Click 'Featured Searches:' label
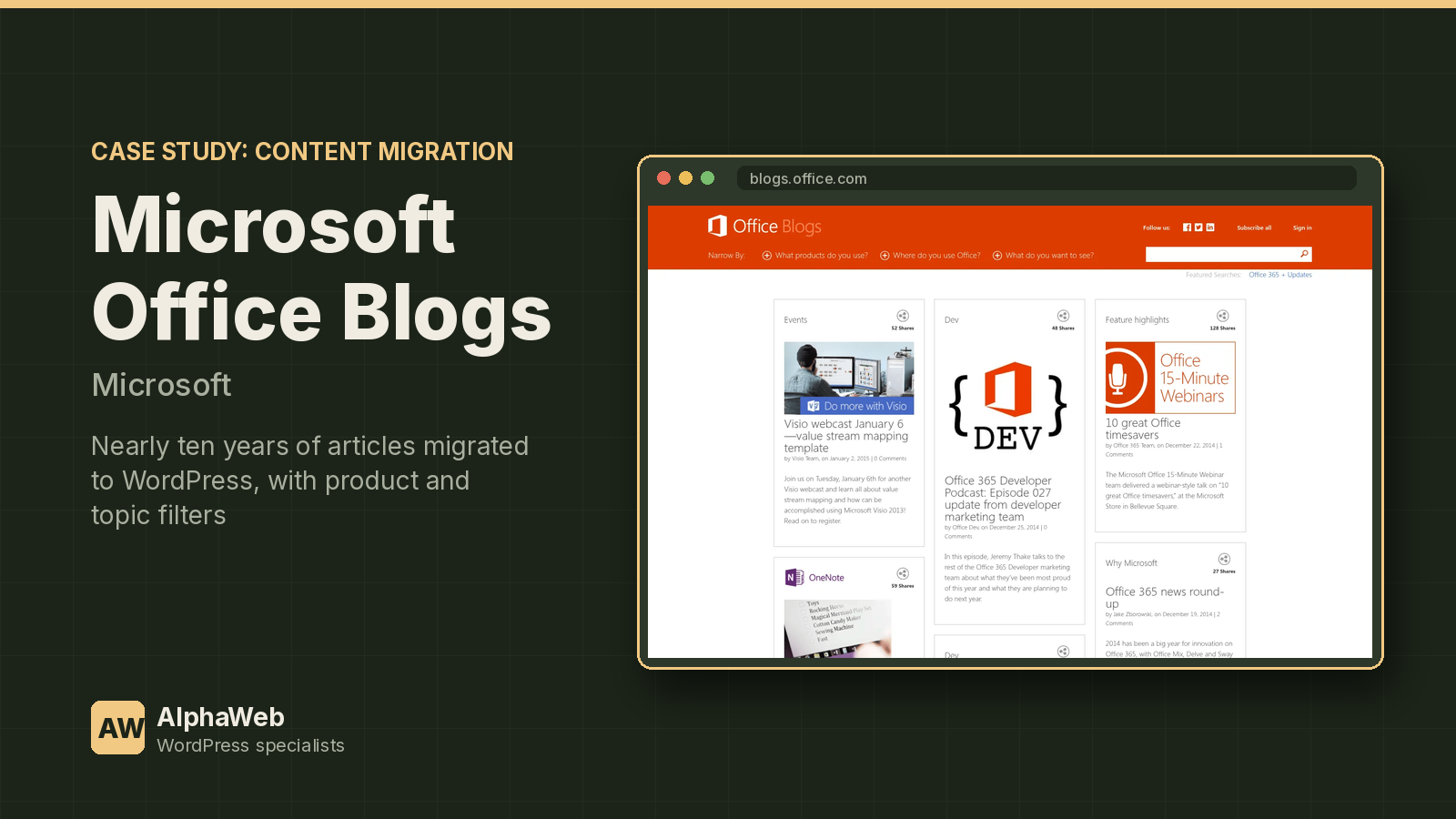Screen dimensions: 1456x819 point(1213,275)
